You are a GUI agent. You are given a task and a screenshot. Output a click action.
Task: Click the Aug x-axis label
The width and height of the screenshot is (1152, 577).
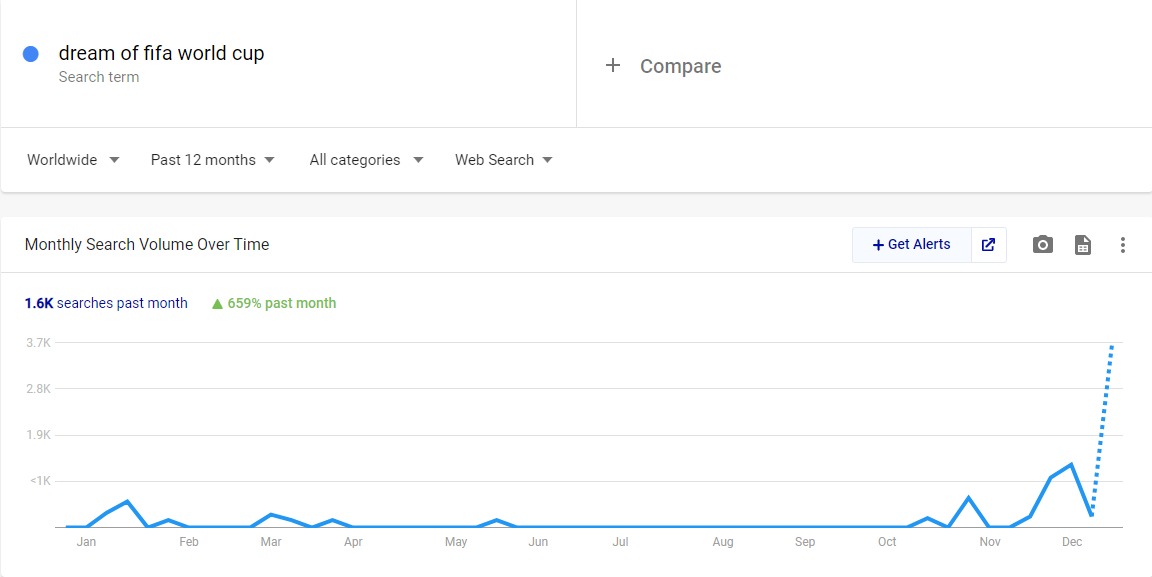[723, 542]
